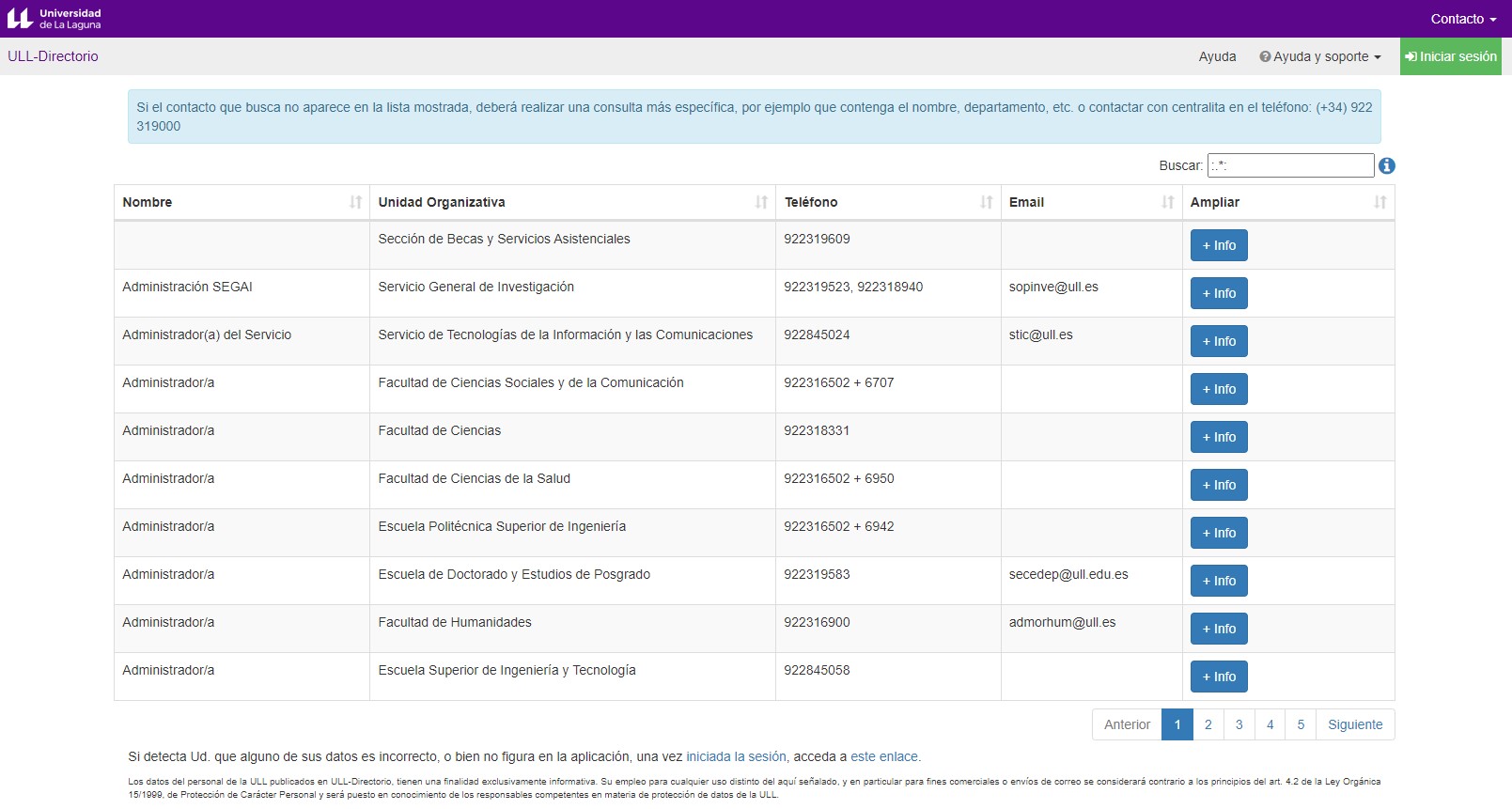The image size is (1512, 809).
Task: Go to page 2 of results
Action: click(1208, 724)
